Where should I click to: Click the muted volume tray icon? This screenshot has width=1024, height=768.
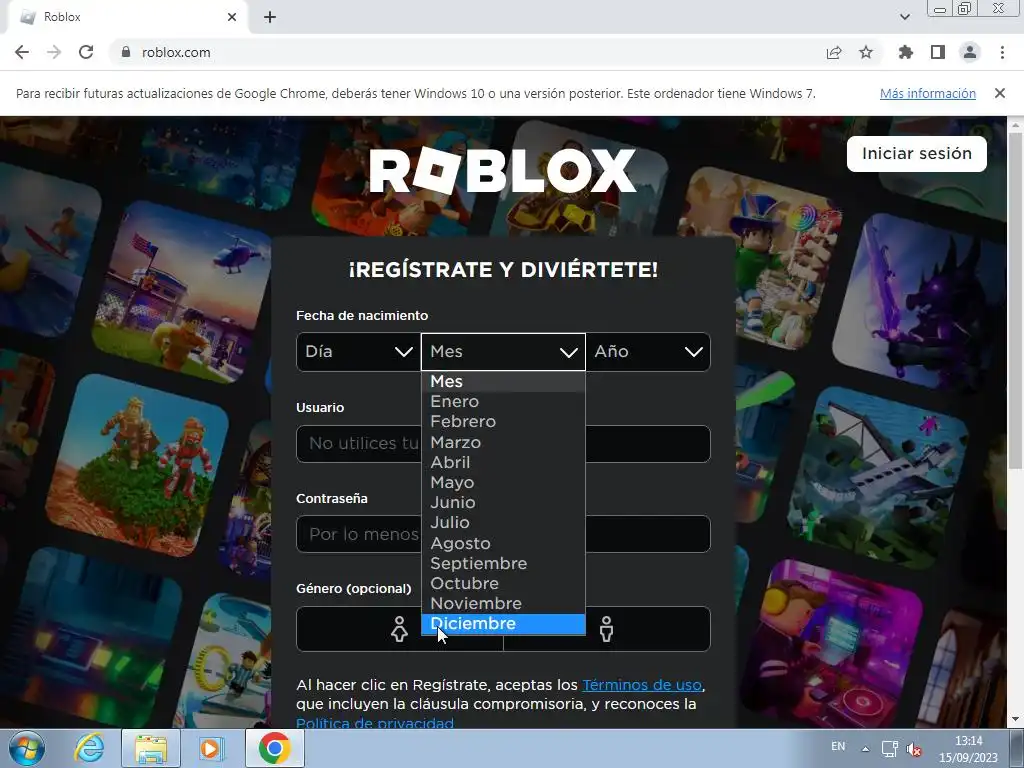click(x=914, y=750)
